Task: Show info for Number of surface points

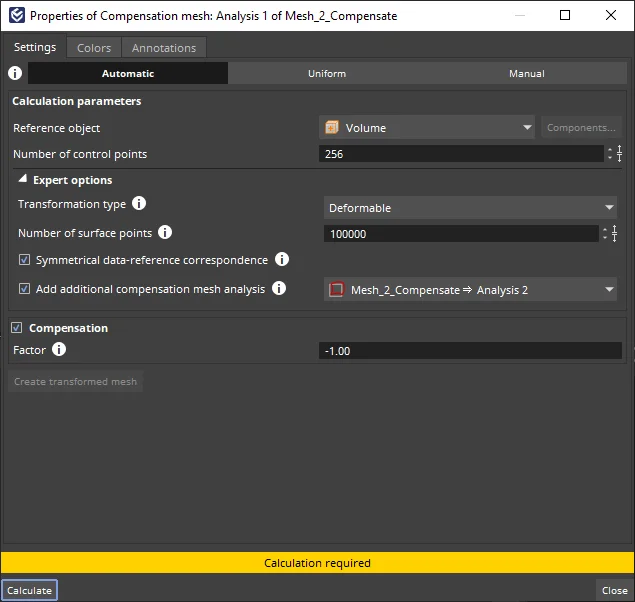Action: point(165,232)
